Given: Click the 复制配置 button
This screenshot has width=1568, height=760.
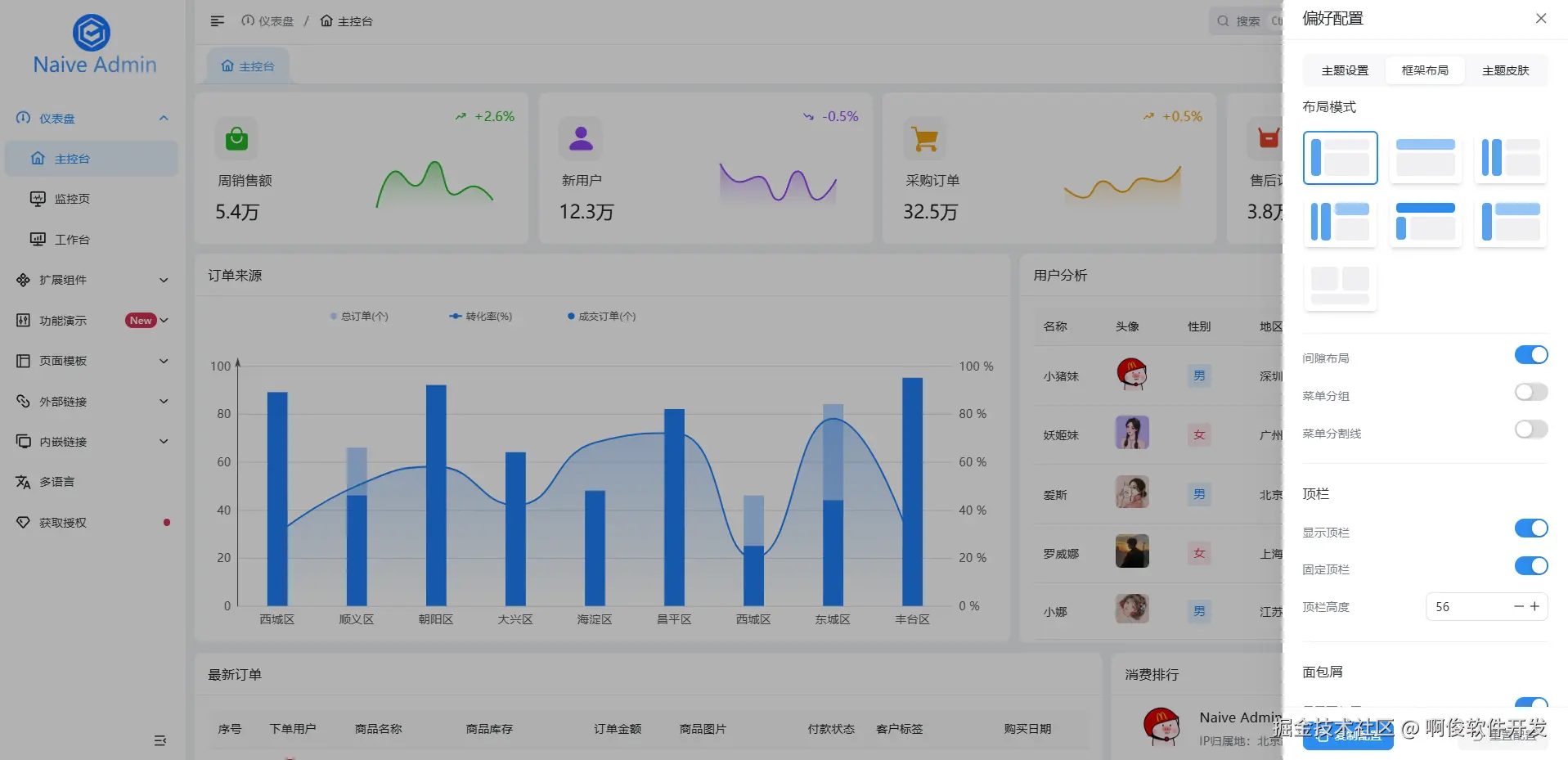Looking at the screenshot, I should pyautogui.click(x=1348, y=734).
